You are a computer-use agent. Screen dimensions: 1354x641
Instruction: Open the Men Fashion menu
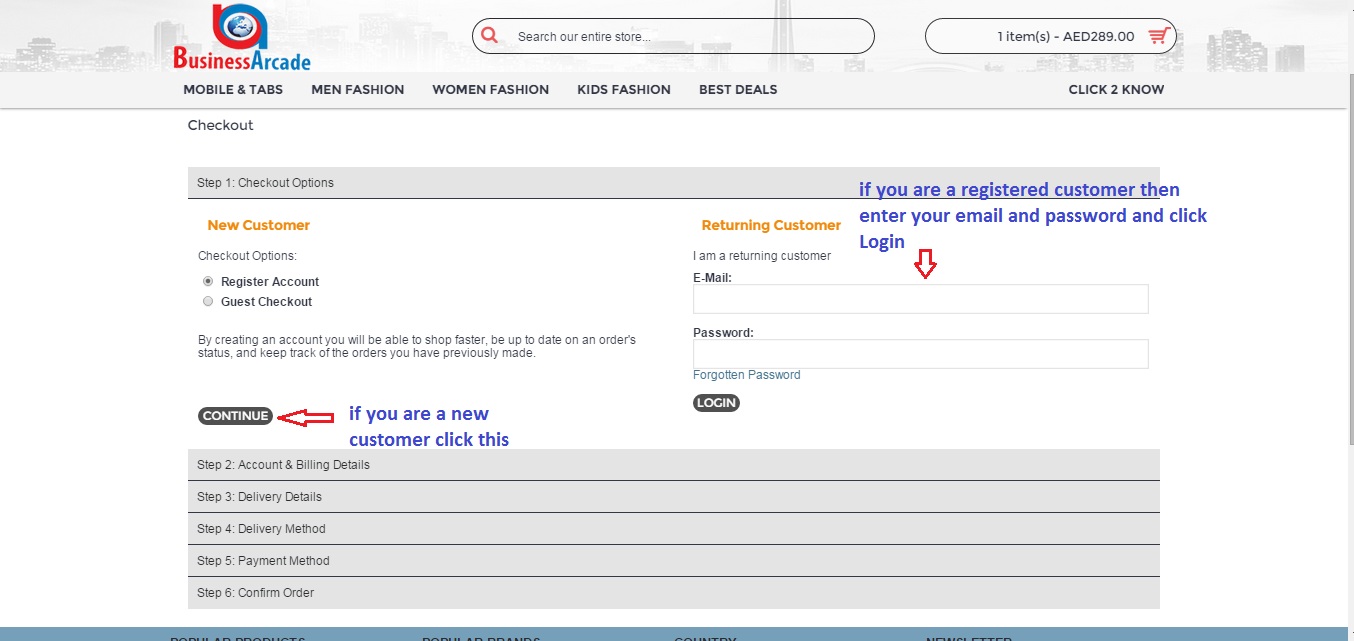(358, 89)
